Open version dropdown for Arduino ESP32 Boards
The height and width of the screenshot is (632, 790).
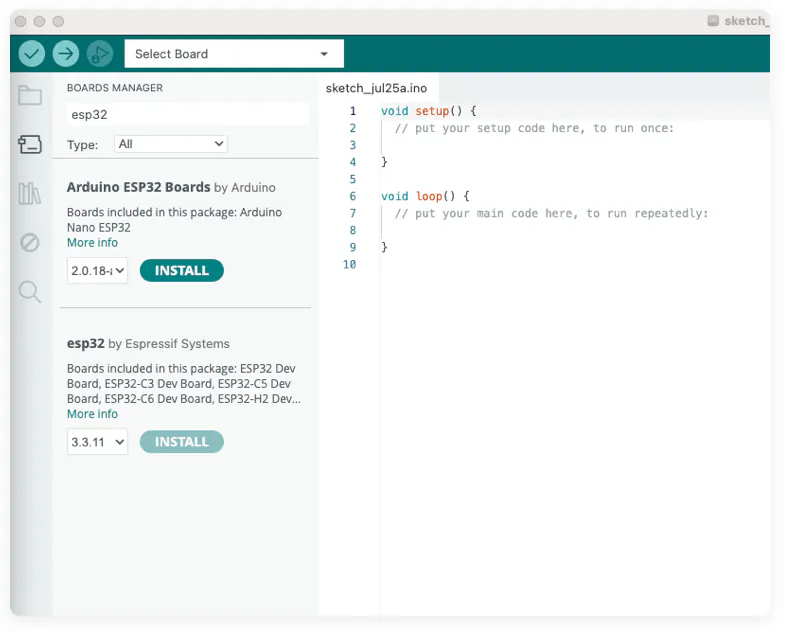(x=97, y=271)
